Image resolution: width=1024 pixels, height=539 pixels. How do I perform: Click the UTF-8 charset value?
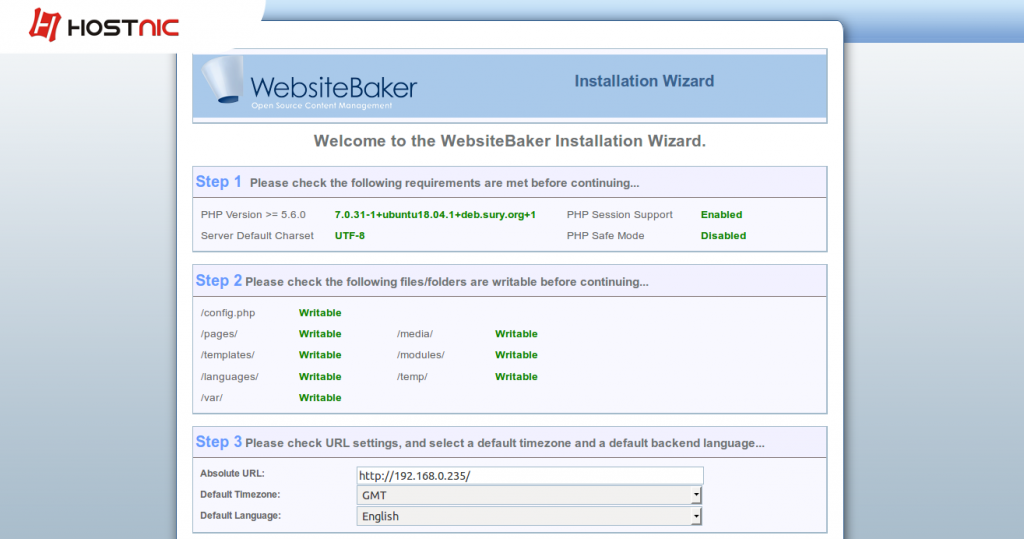click(350, 235)
